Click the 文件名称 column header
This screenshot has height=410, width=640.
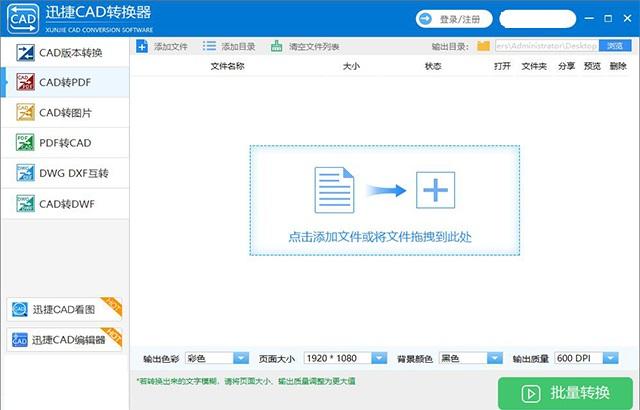227,66
